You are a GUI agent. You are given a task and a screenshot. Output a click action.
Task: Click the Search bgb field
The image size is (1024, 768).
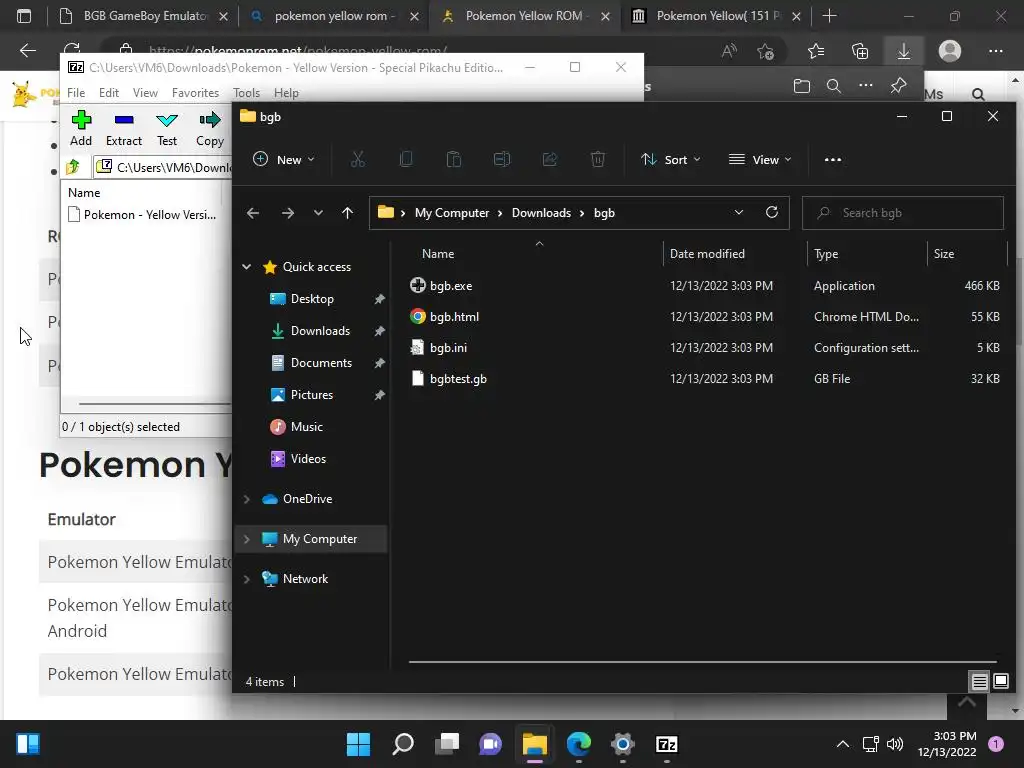(x=903, y=213)
